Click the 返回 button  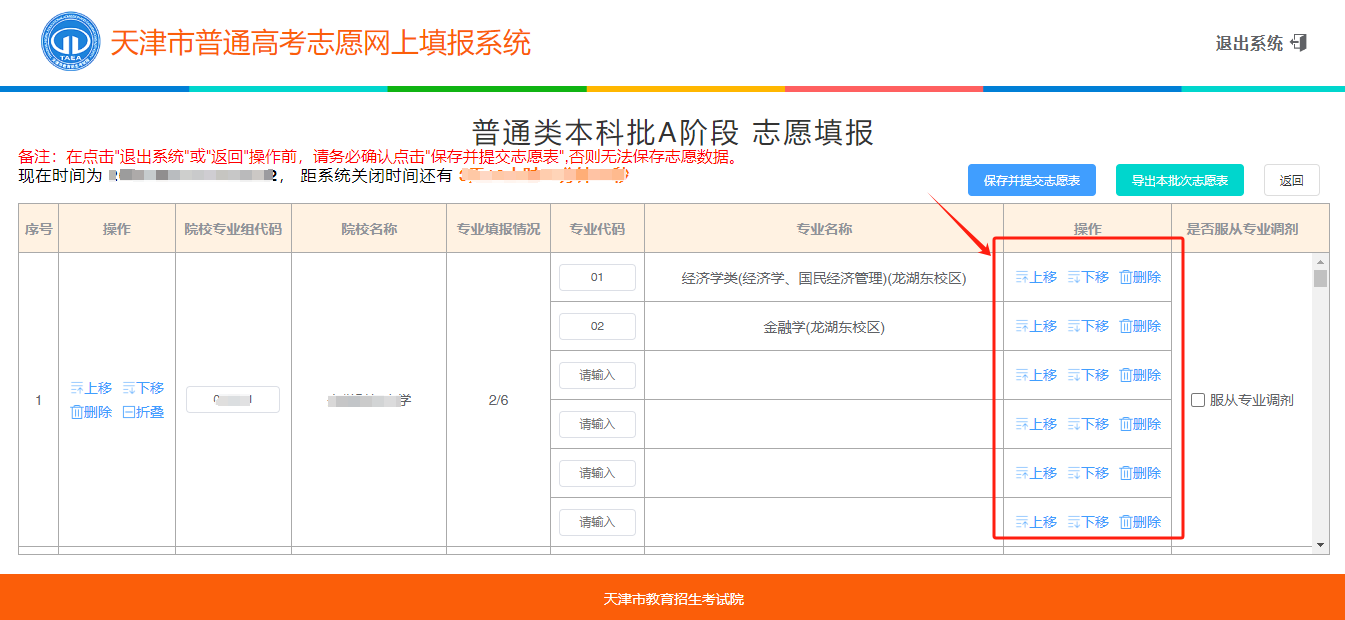click(1292, 181)
